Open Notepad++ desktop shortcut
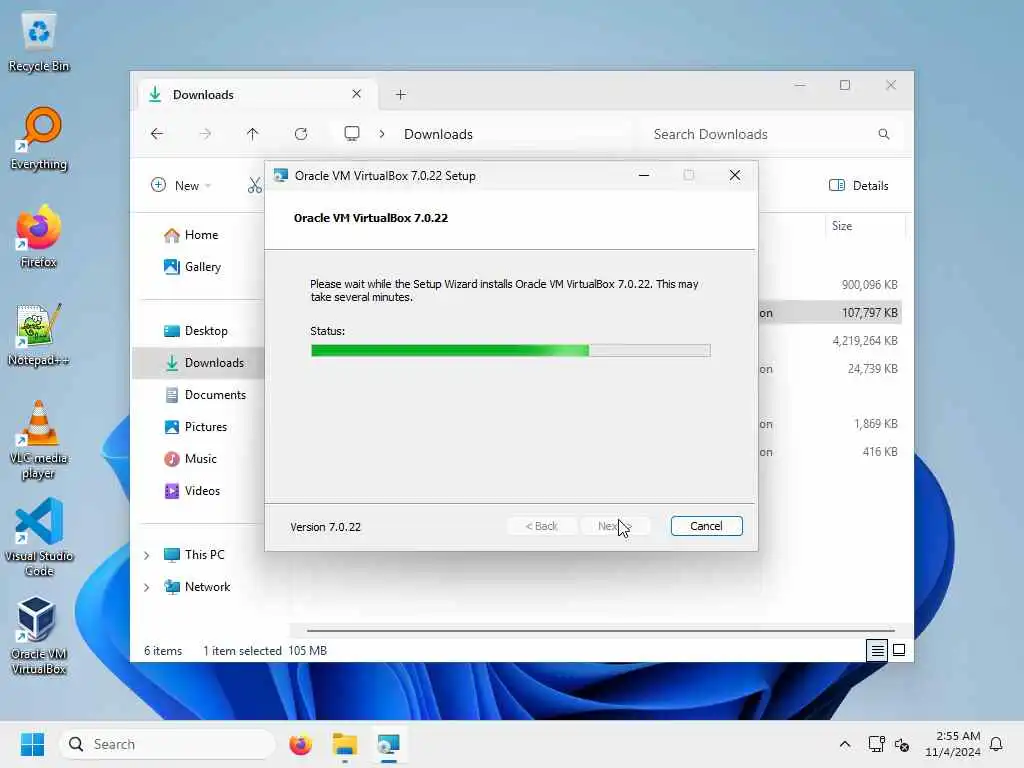The image size is (1024, 768). tap(39, 335)
